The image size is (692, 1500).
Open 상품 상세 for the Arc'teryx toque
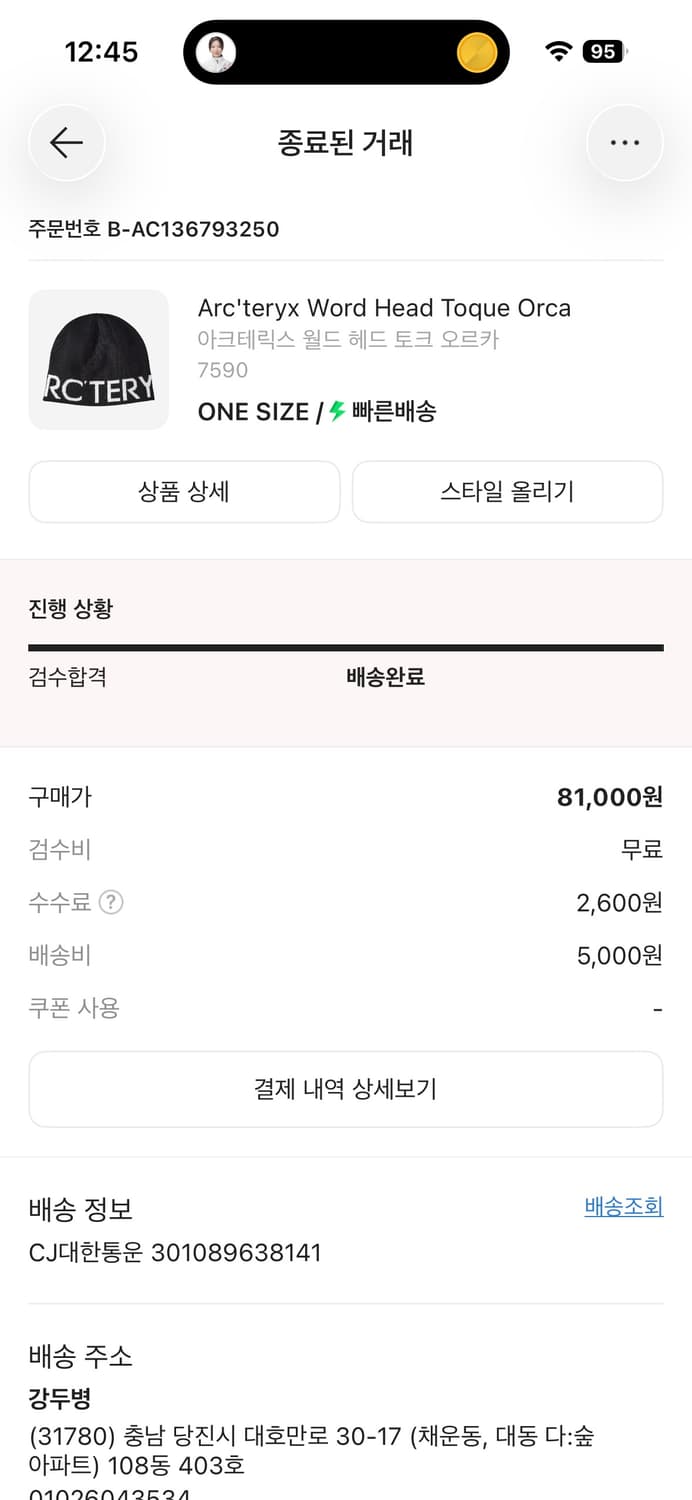pos(184,492)
